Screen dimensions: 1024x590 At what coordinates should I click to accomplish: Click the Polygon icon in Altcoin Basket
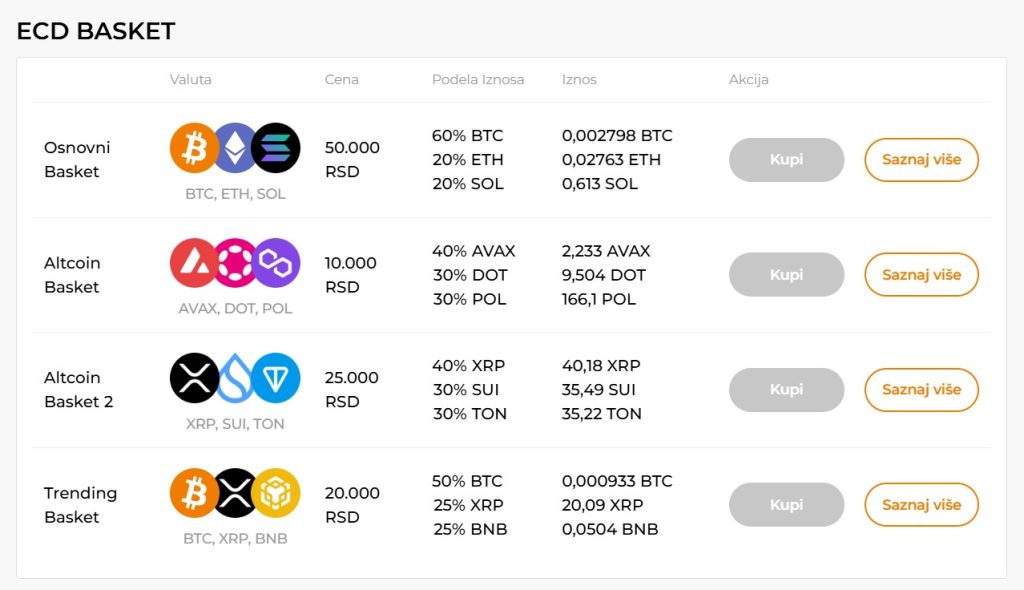[x=276, y=263]
